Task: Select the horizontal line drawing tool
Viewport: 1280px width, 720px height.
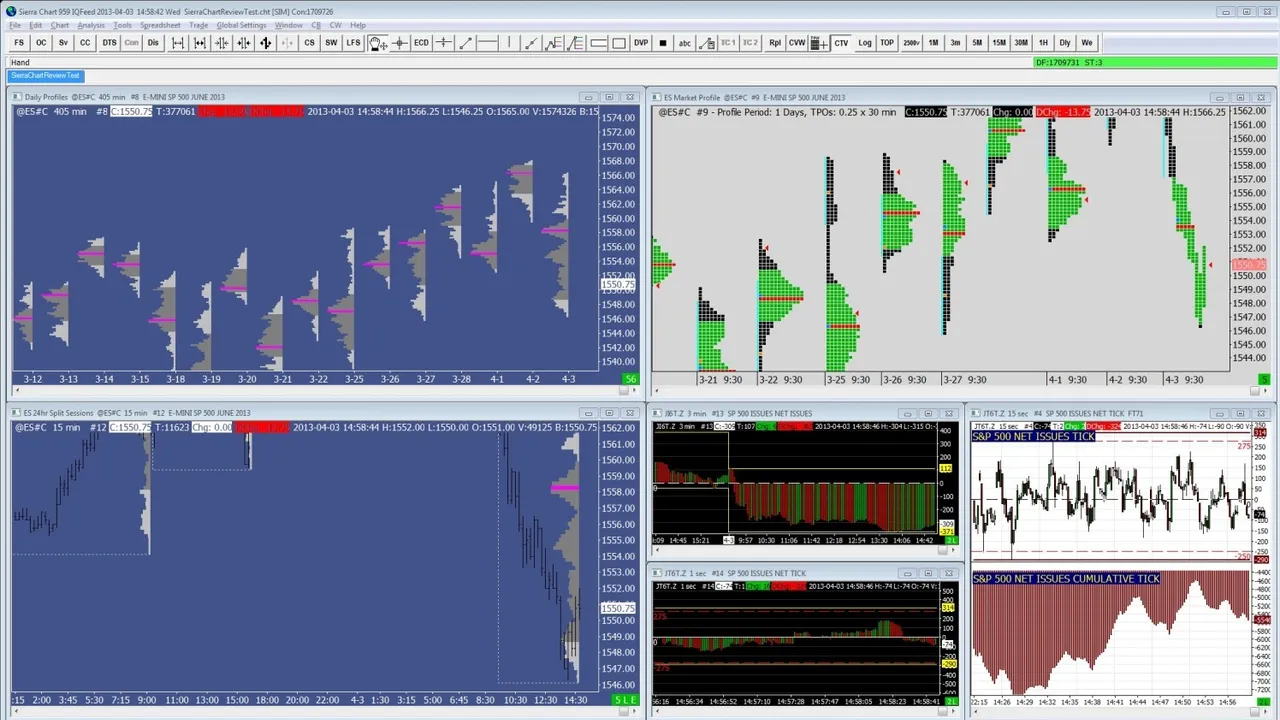Action: pos(488,43)
